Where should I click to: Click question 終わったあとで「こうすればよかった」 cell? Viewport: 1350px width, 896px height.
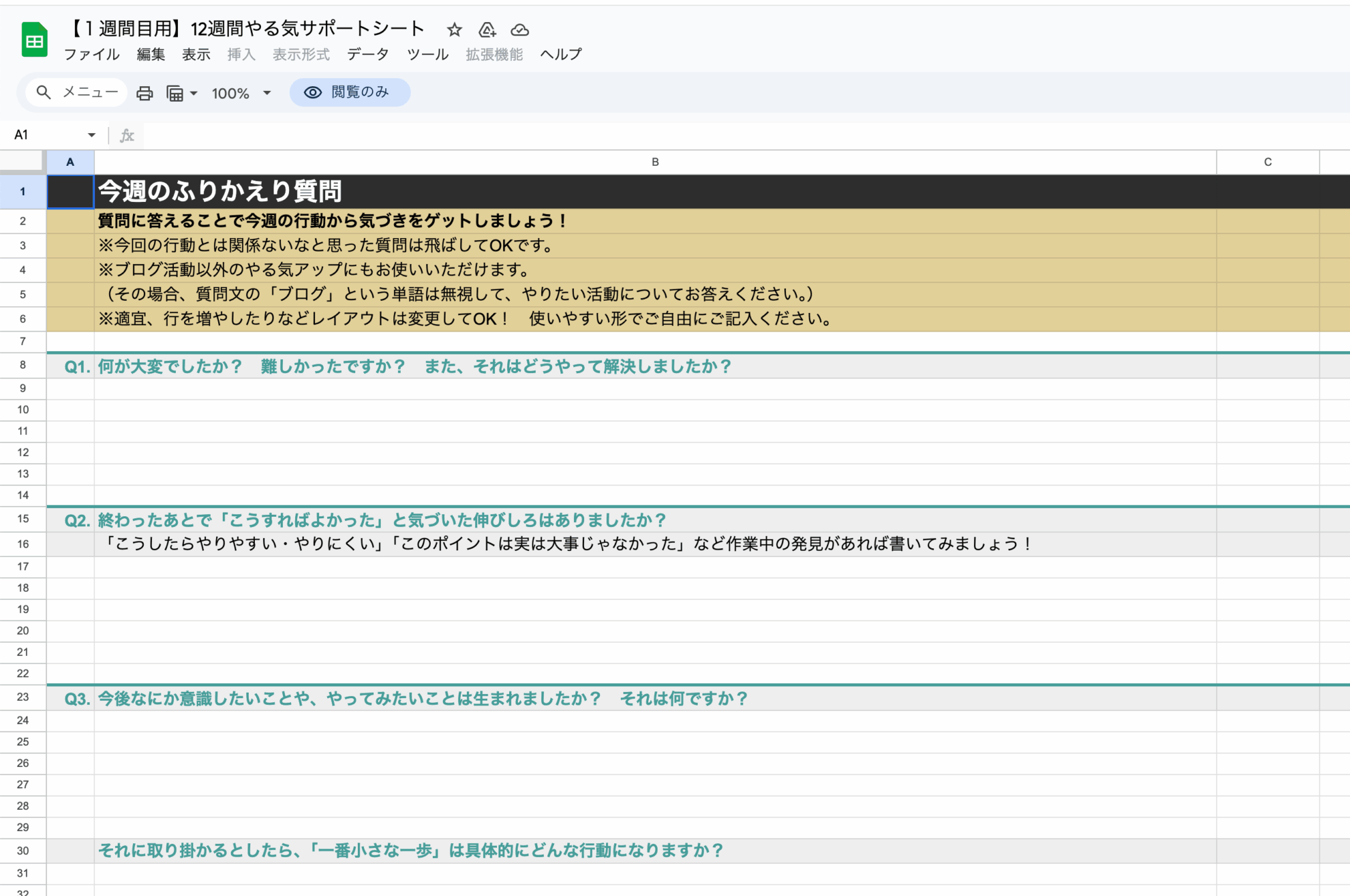(655, 520)
